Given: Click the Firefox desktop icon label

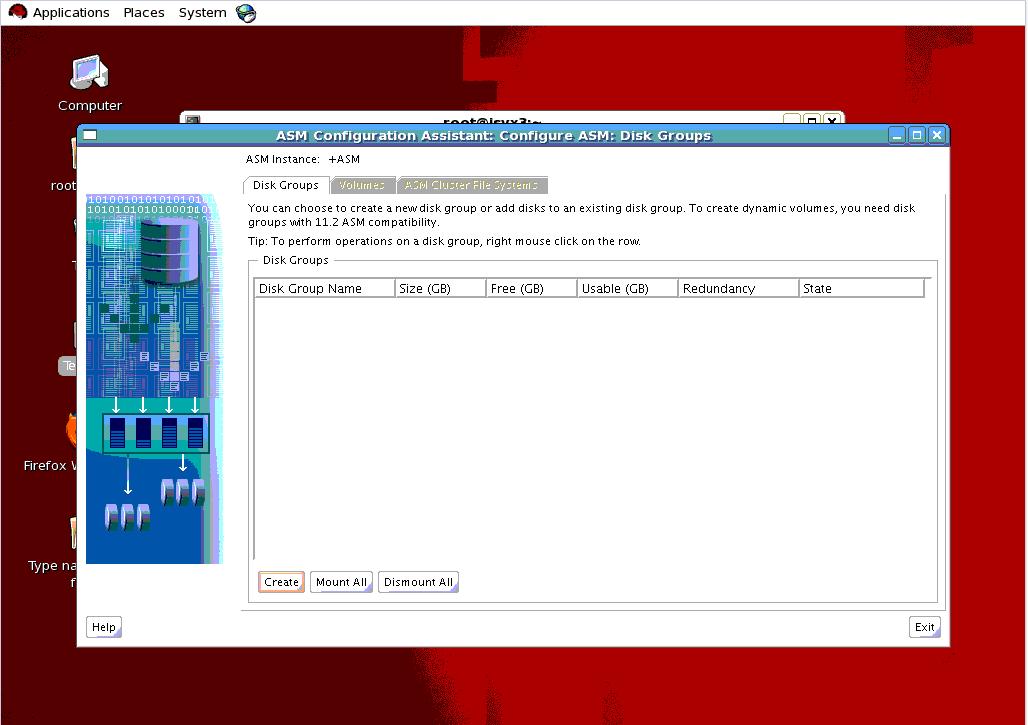Looking at the screenshot, I should pos(49,465).
